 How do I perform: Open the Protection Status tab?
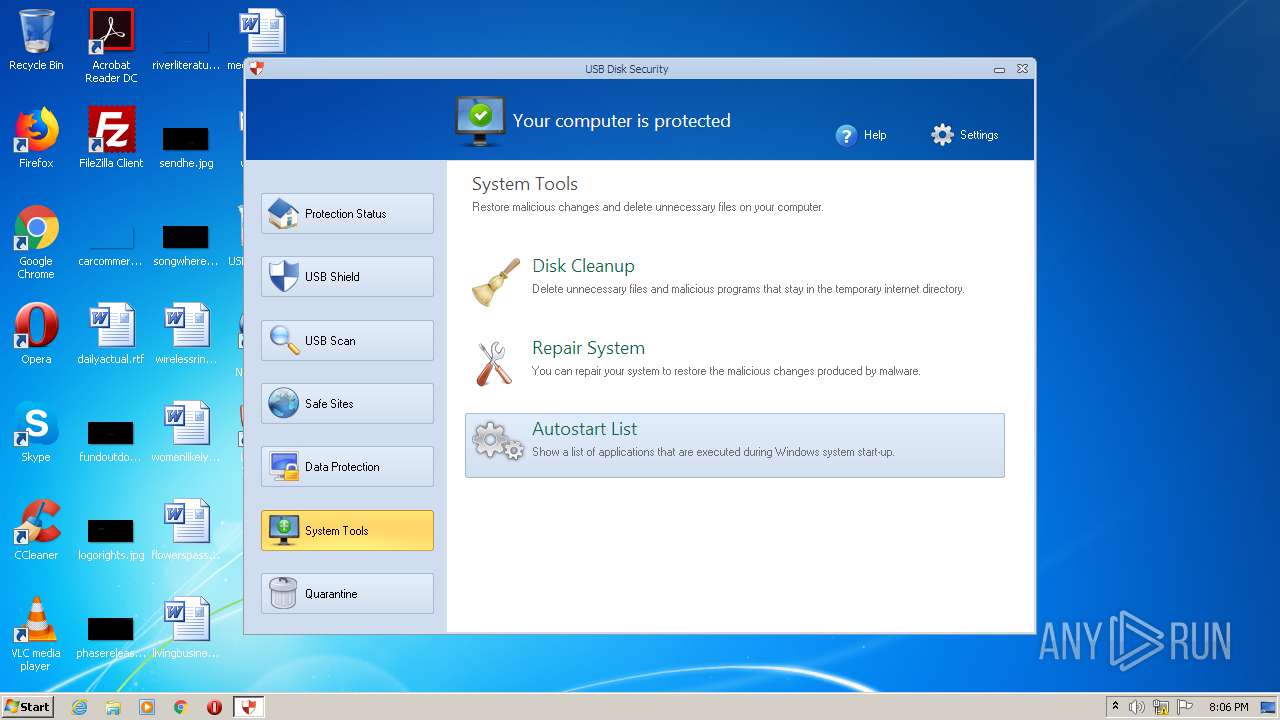(x=347, y=213)
